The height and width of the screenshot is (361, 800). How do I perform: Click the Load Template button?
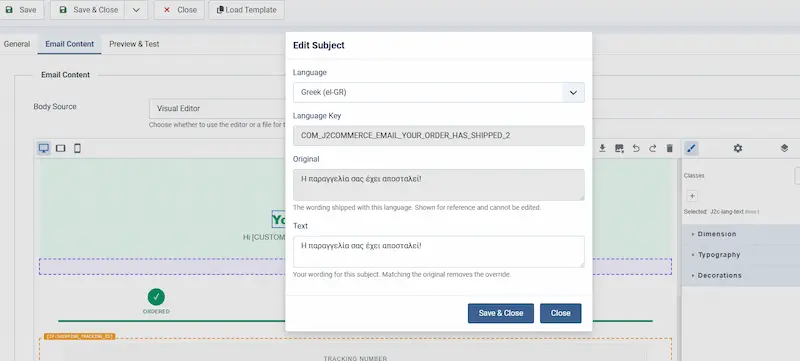(246, 10)
